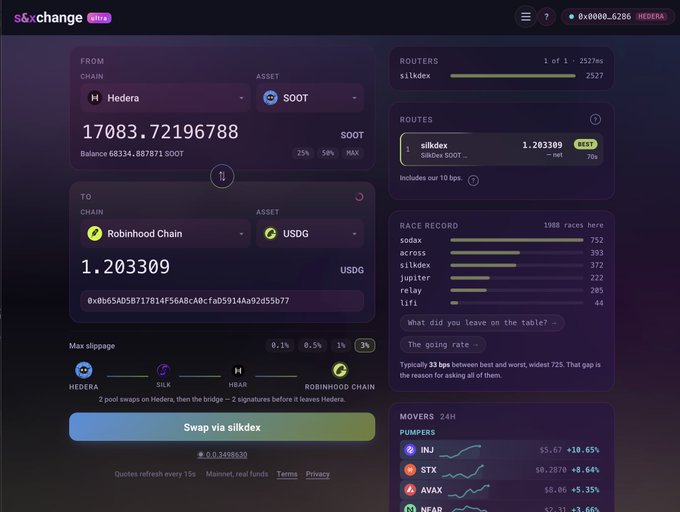Click the NEAR token icon in Movers
680x512 pixels.
coord(410,509)
